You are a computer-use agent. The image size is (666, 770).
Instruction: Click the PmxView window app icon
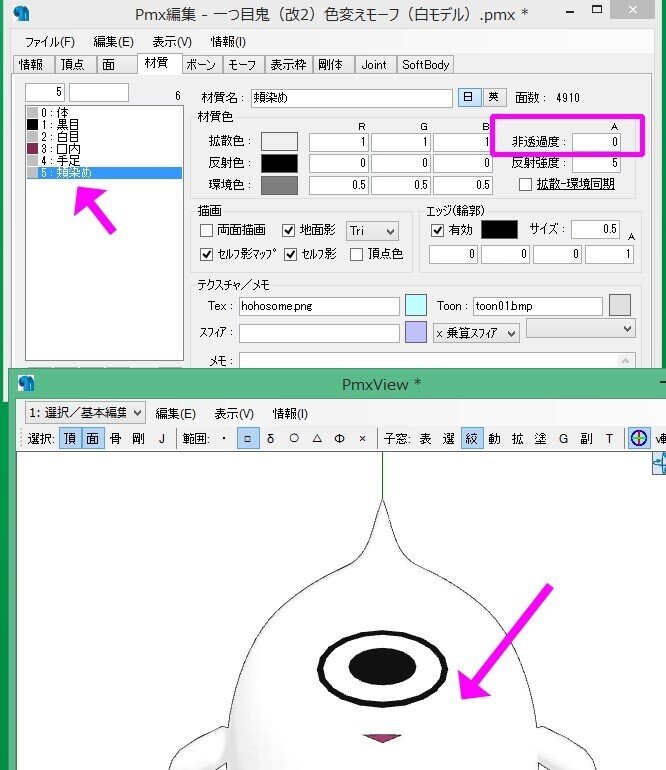click(26, 383)
